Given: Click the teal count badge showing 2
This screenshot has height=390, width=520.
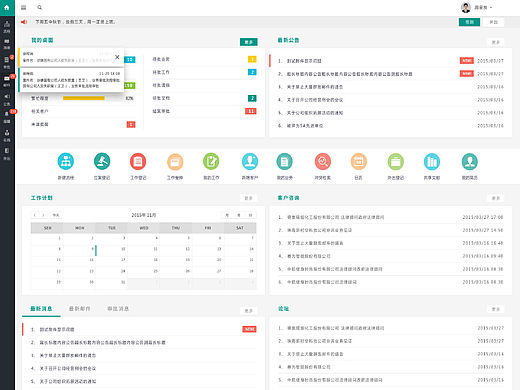Looking at the screenshot, I should (x=252, y=98).
